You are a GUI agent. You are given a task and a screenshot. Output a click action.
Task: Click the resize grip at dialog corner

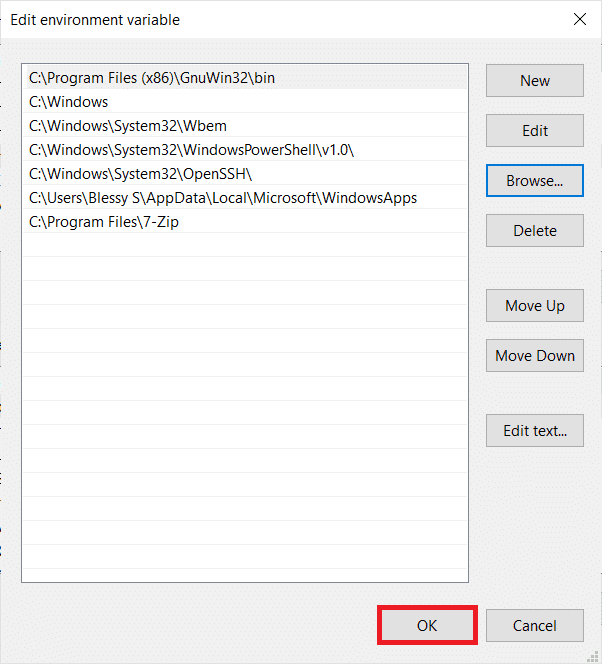(x=593, y=656)
